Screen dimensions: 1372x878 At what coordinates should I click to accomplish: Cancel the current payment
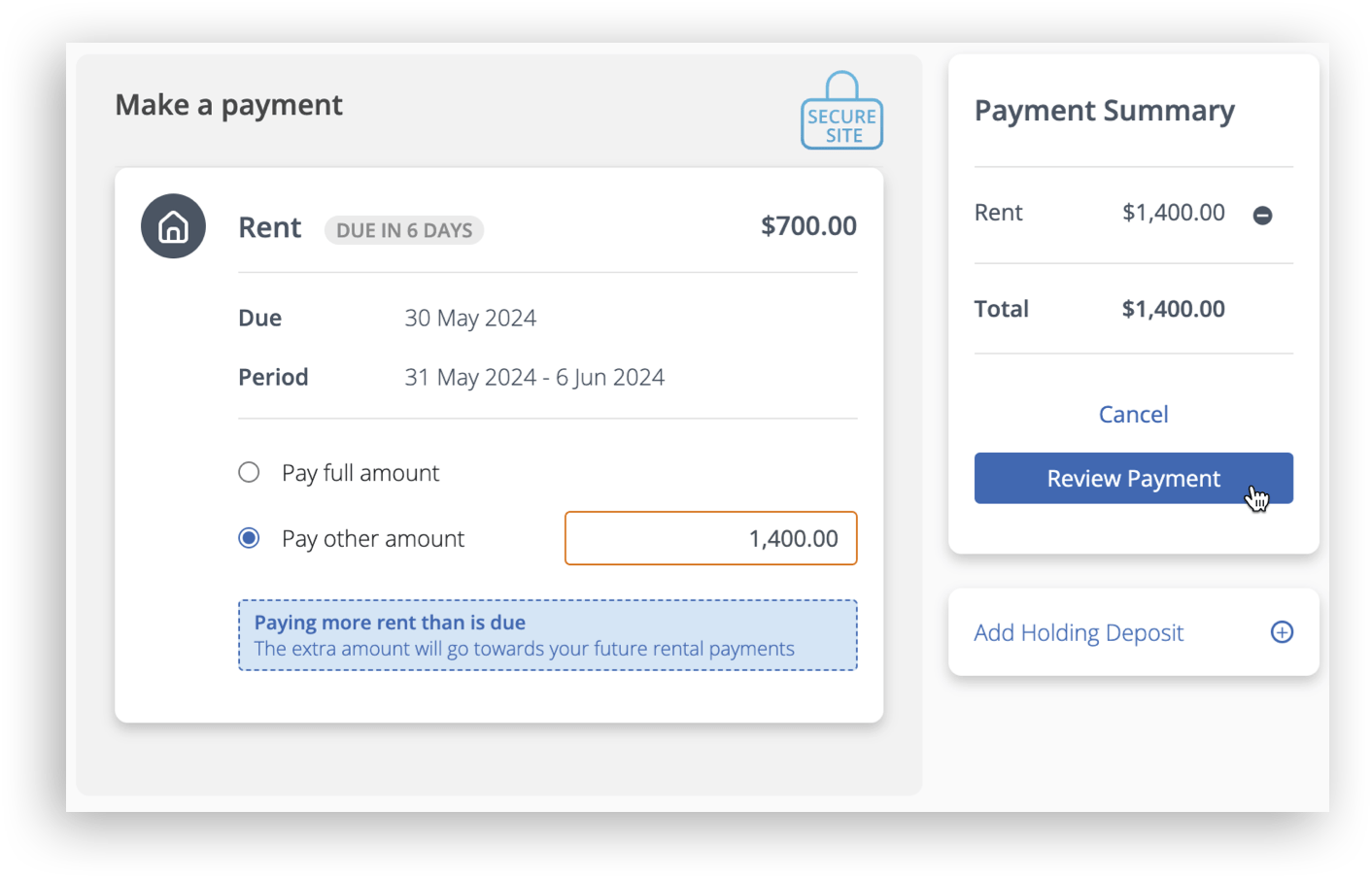pyautogui.click(x=1133, y=414)
